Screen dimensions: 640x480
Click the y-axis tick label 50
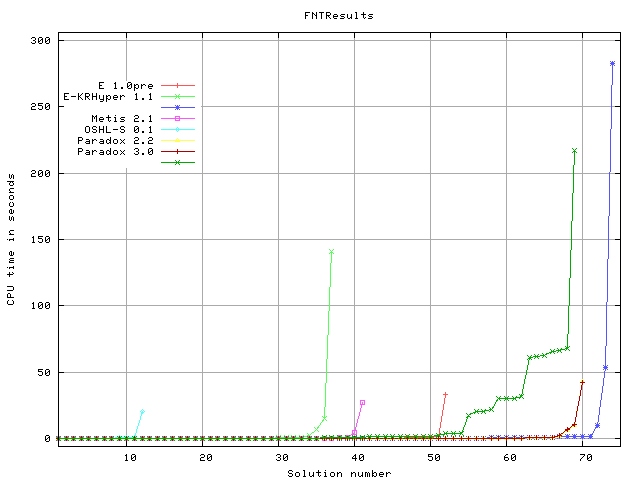tap(44, 373)
